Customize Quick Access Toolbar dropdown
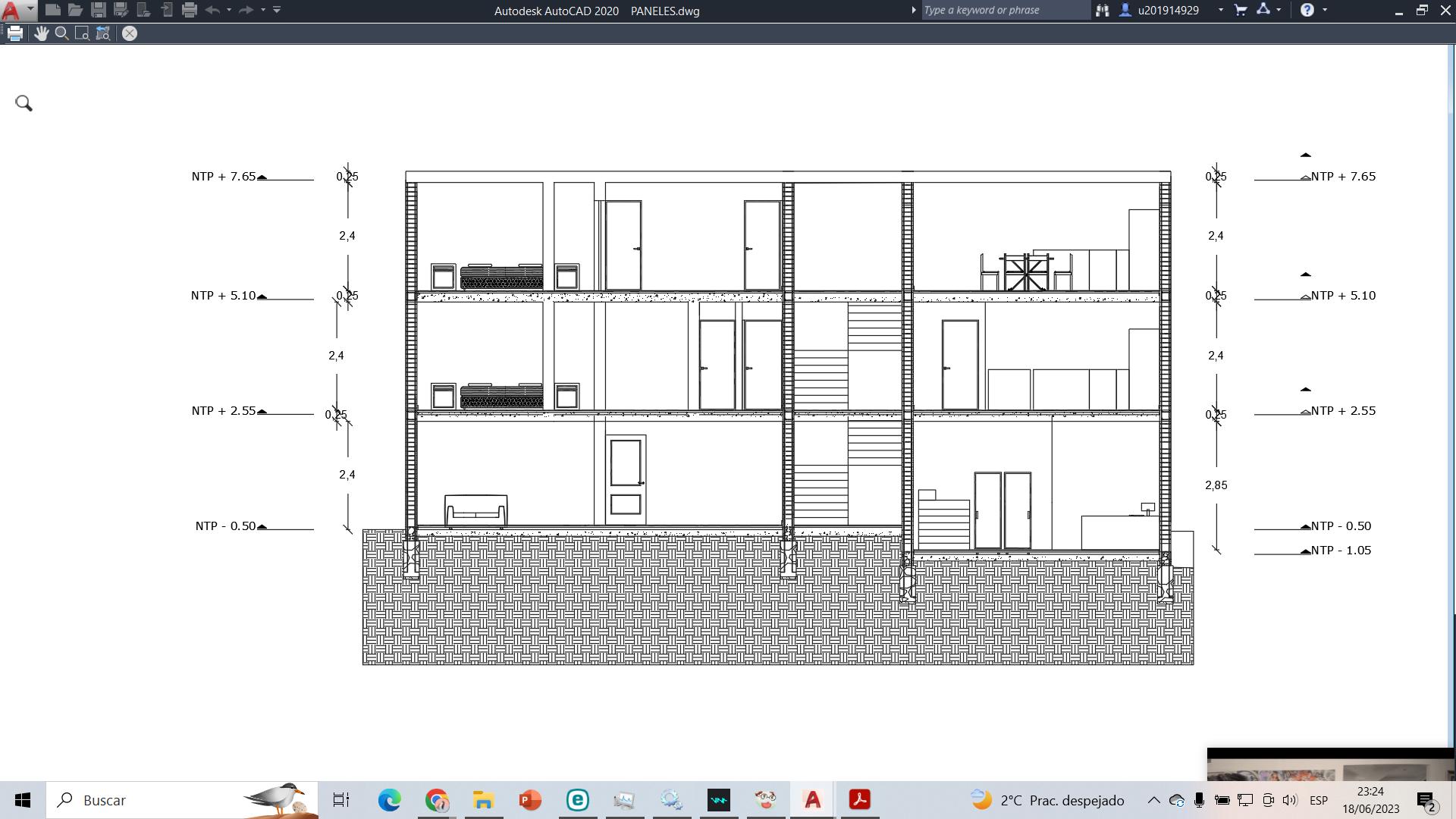Screen dimensions: 1456x819 tap(277, 10)
